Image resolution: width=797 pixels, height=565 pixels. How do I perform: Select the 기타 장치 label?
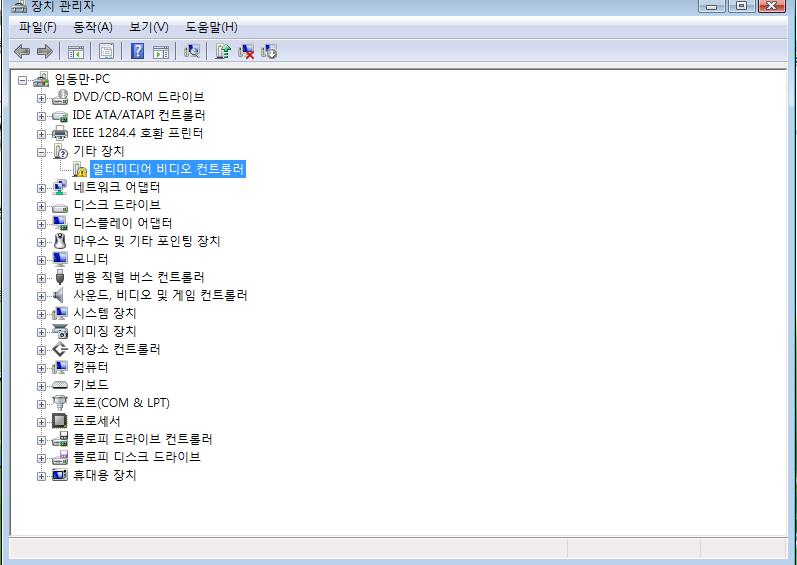click(99, 151)
